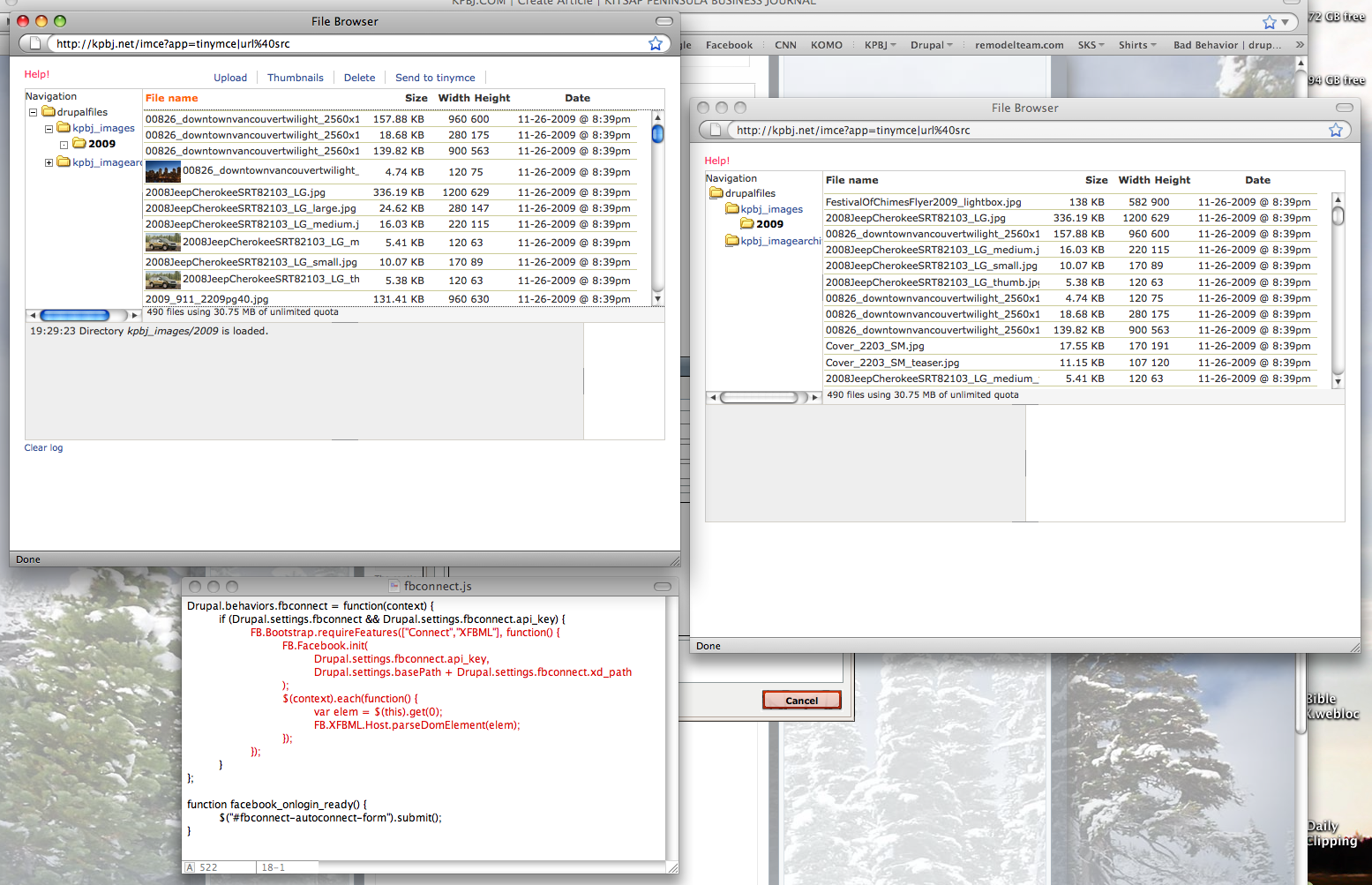Click the toolbar pill button on fbconnect.js window
This screenshot has height=885, width=1372.
click(x=662, y=587)
